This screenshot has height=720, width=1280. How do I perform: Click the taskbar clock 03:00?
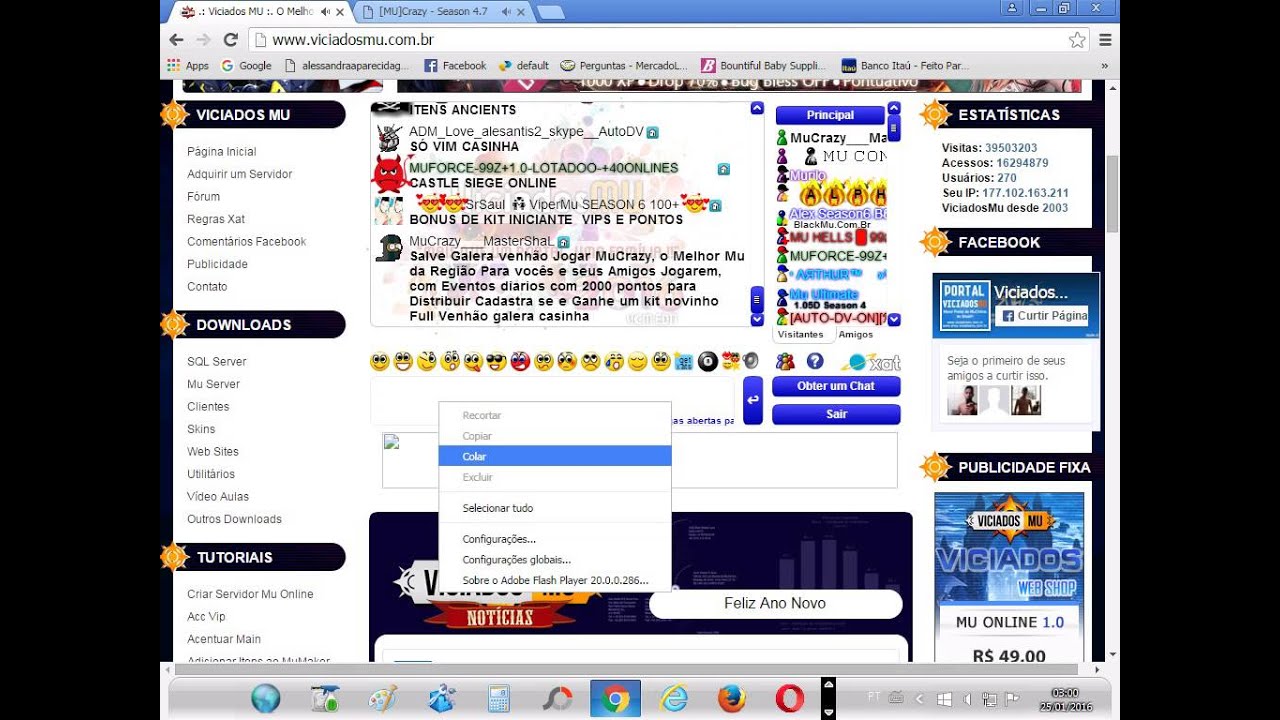[x=1066, y=693]
